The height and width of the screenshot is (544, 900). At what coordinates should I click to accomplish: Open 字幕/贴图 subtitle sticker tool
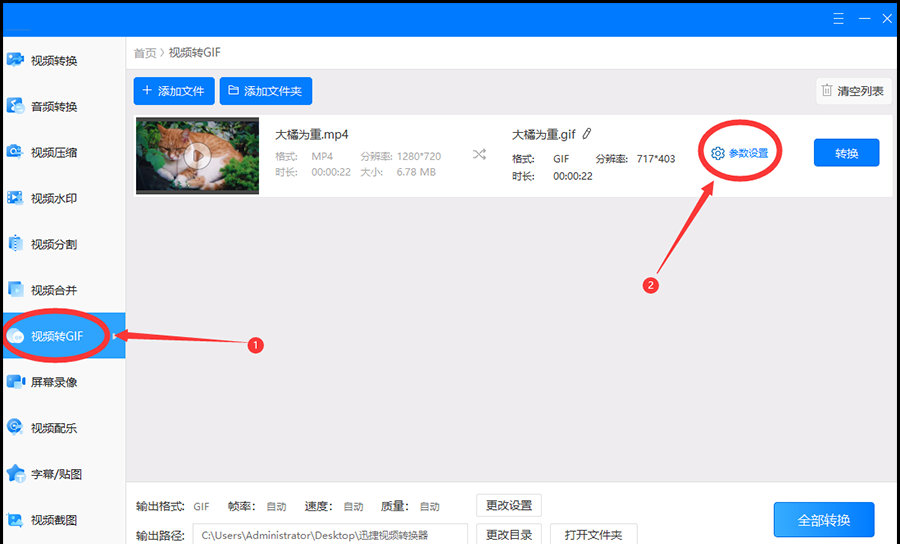click(54, 474)
